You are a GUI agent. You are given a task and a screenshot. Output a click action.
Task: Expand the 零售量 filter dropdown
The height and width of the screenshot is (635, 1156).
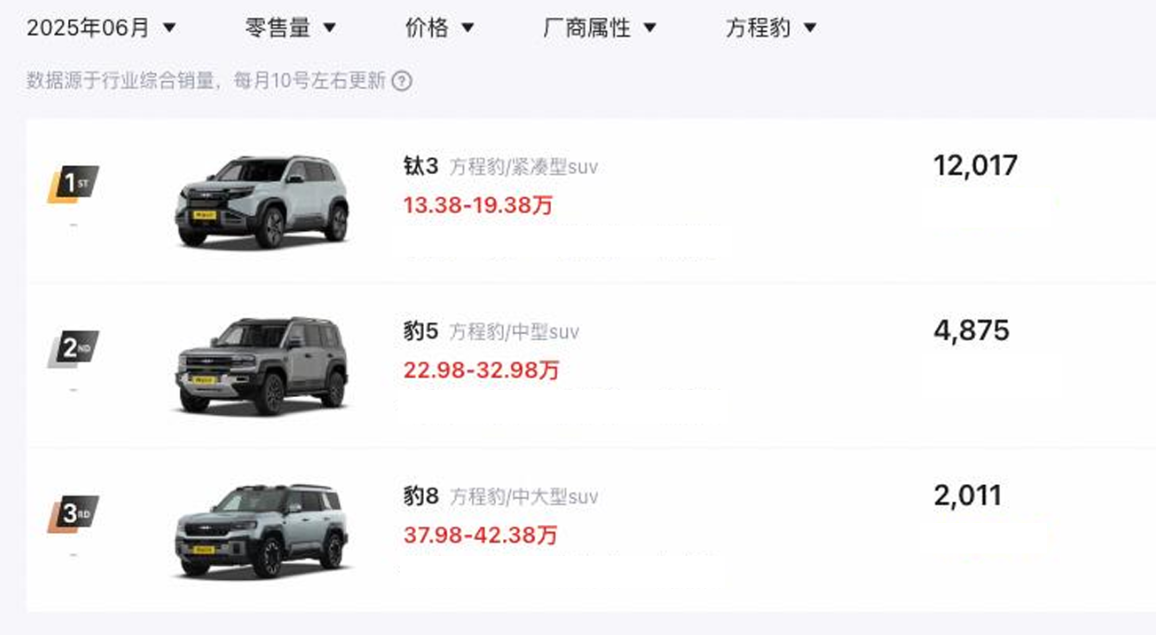click(290, 28)
